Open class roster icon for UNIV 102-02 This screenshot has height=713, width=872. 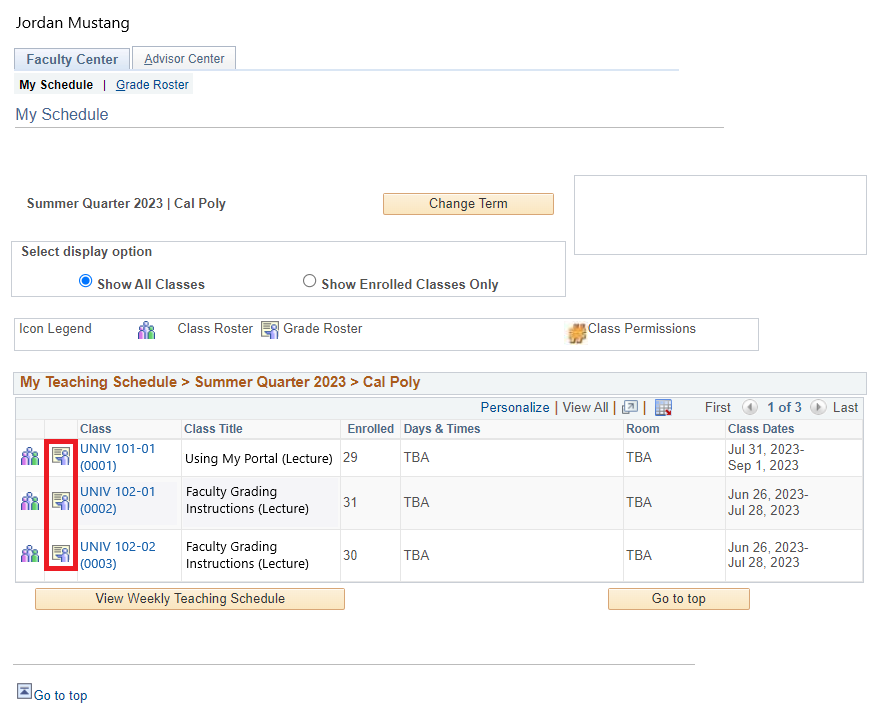[x=30, y=554]
